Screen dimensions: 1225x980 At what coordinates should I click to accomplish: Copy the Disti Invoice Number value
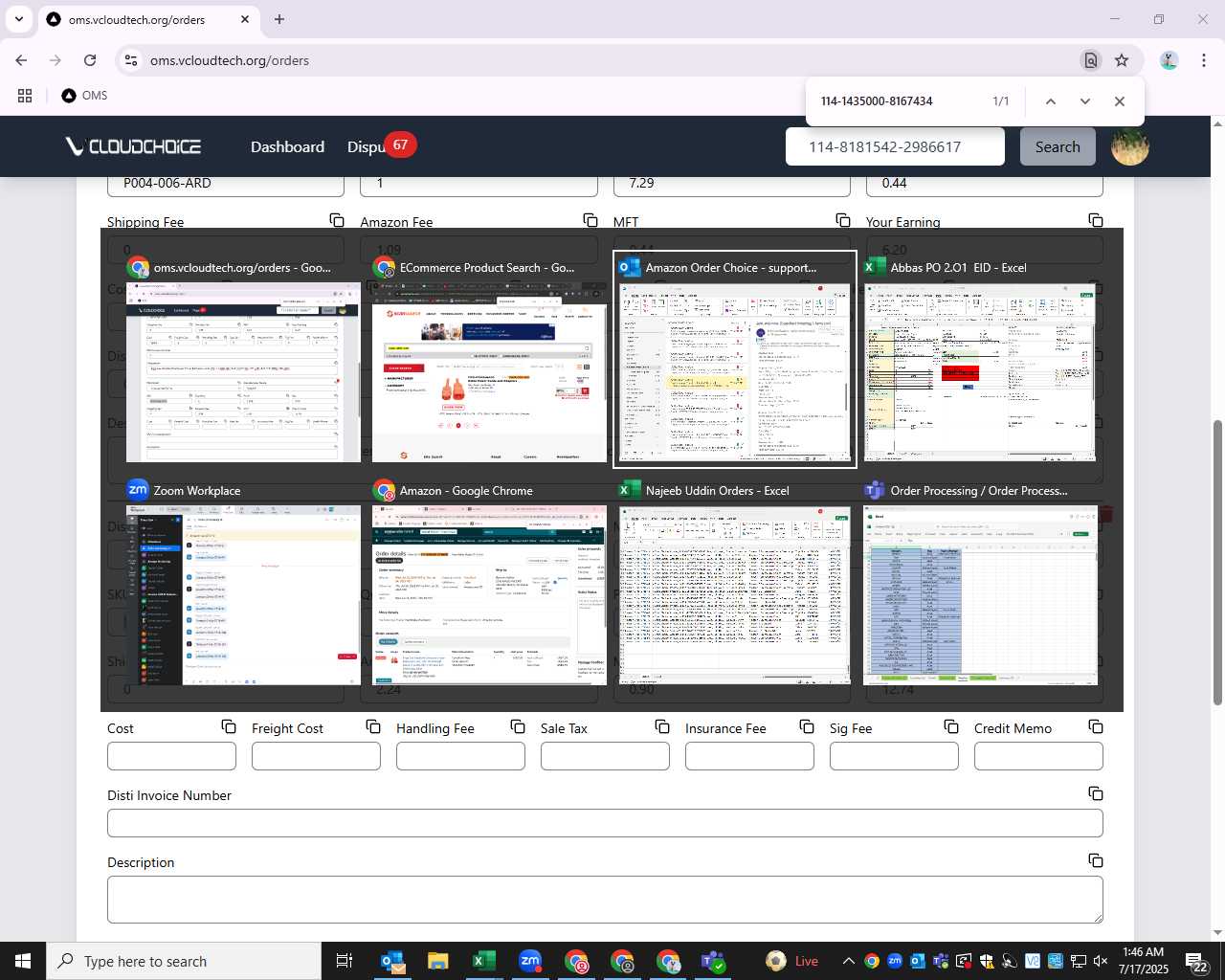[1096, 794]
